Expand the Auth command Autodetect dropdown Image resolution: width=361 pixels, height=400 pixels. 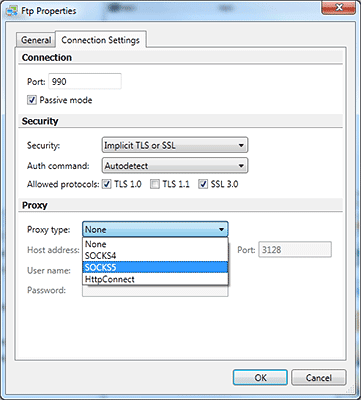pyautogui.click(x=175, y=166)
